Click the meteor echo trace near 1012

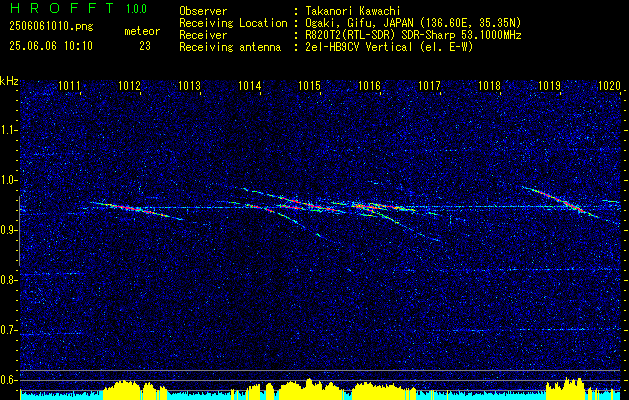click(x=136, y=210)
